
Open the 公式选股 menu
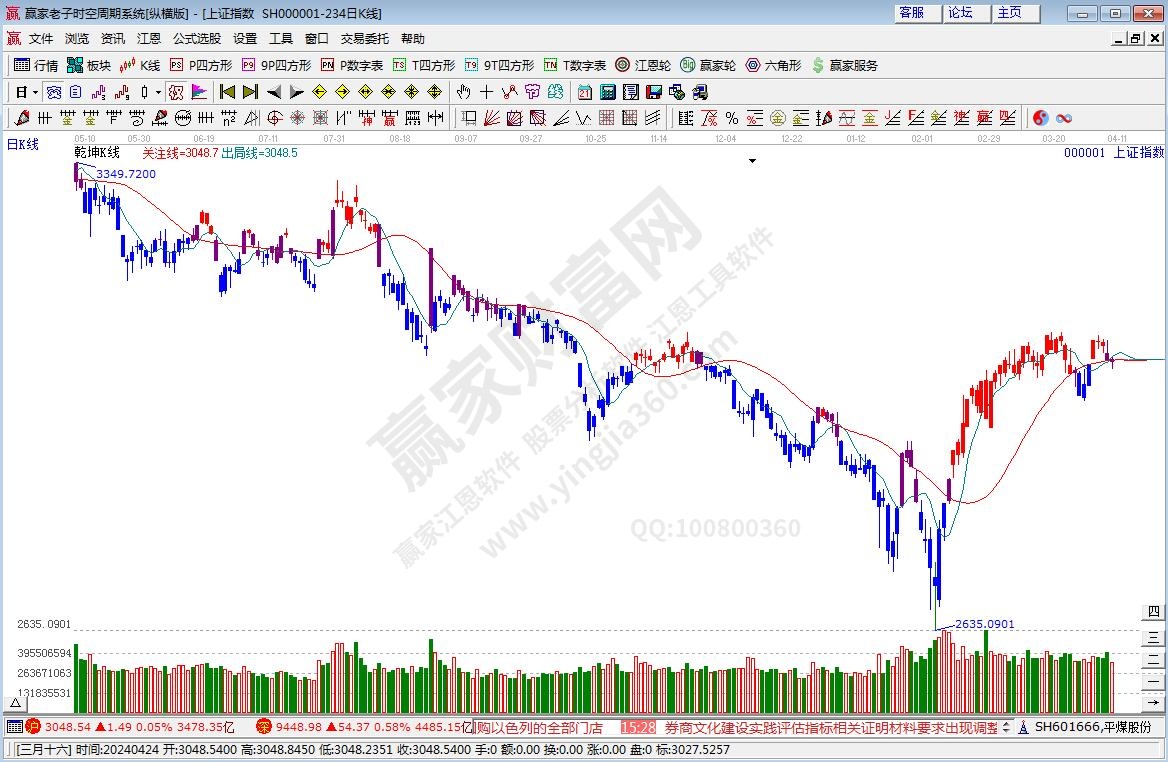tap(196, 38)
